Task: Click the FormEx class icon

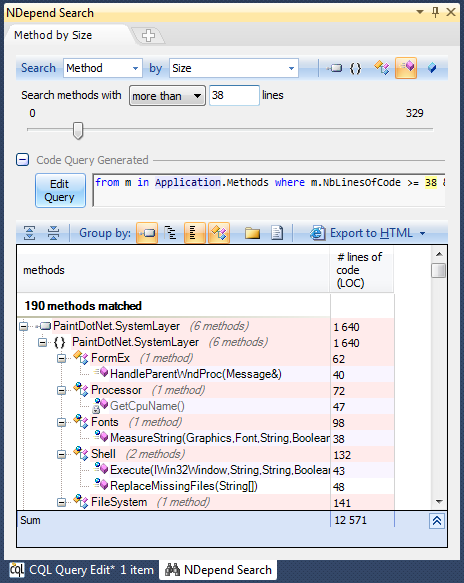Action: [81, 358]
